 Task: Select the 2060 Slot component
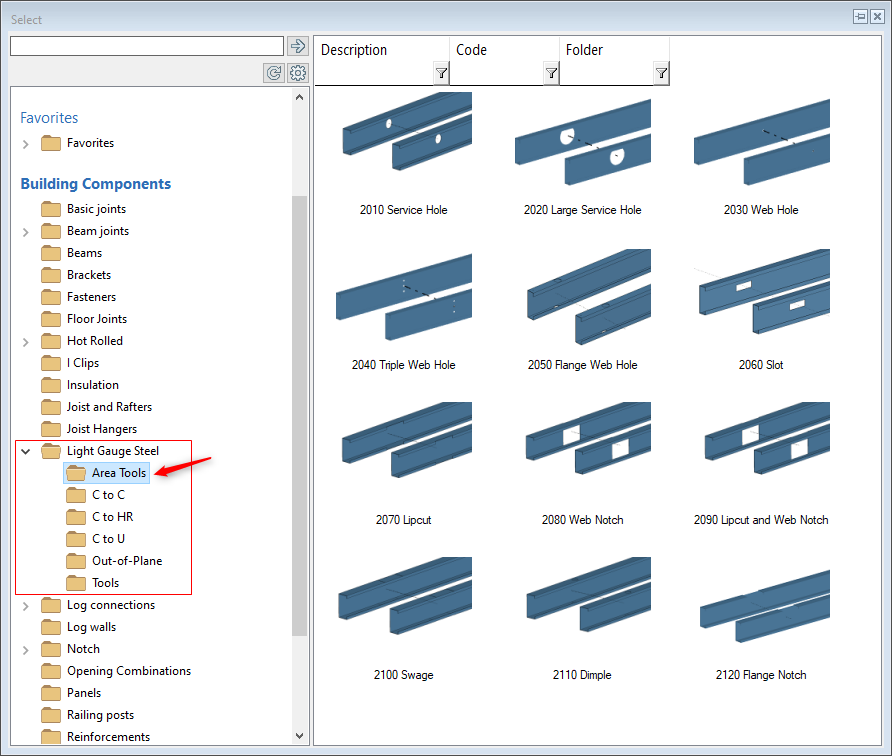coord(761,295)
